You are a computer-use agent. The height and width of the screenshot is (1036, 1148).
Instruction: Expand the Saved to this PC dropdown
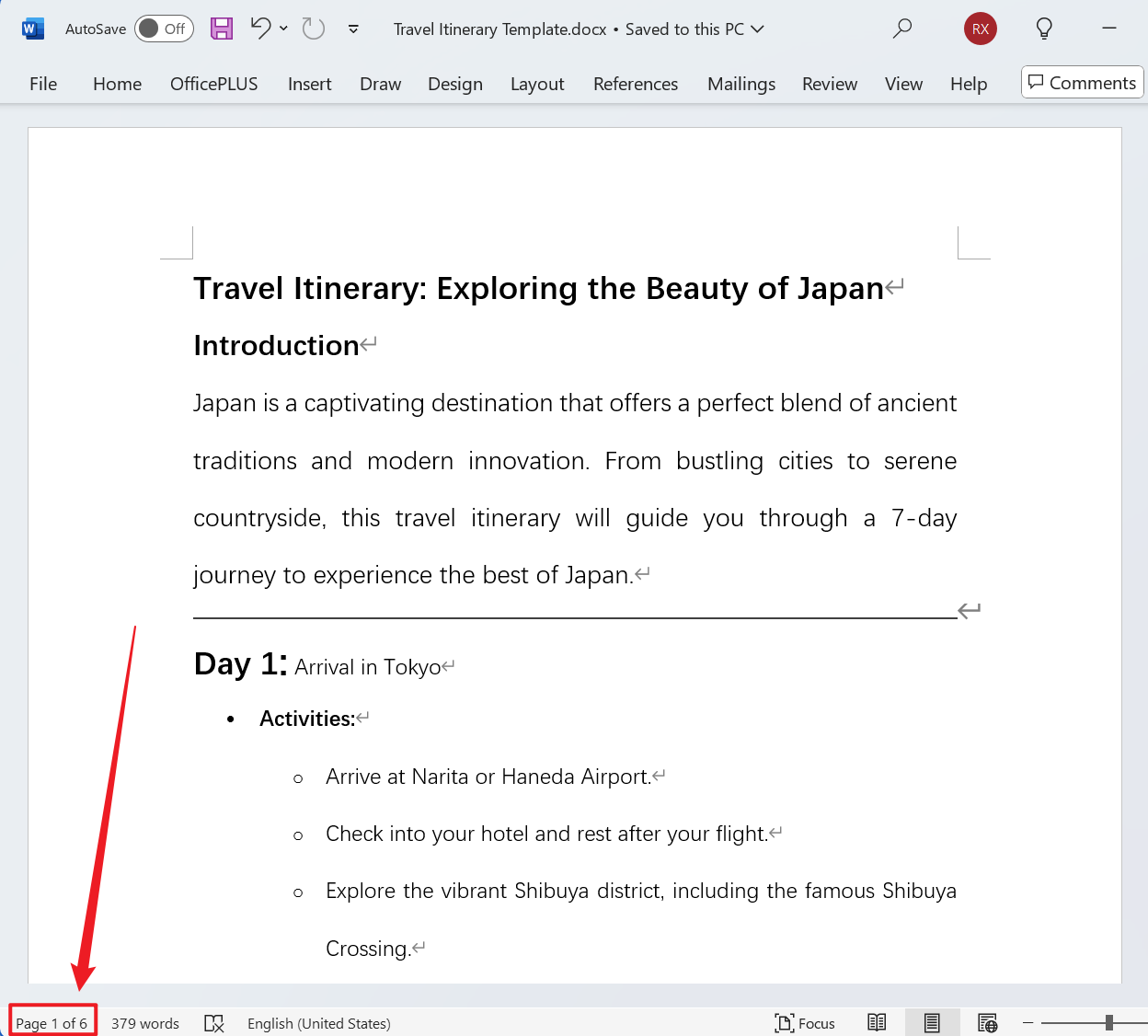coord(757,29)
